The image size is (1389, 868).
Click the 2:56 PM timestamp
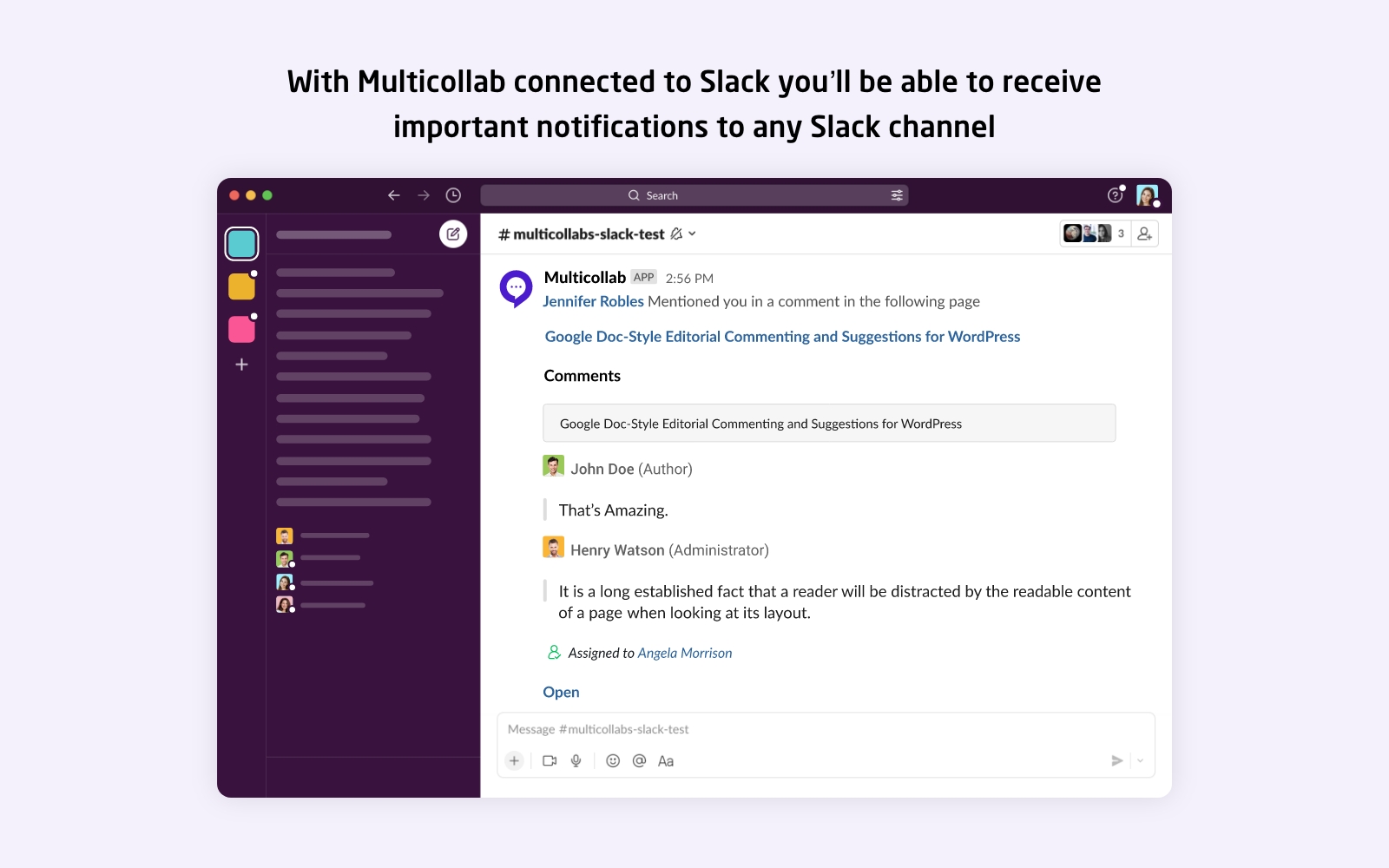(689, 279)
